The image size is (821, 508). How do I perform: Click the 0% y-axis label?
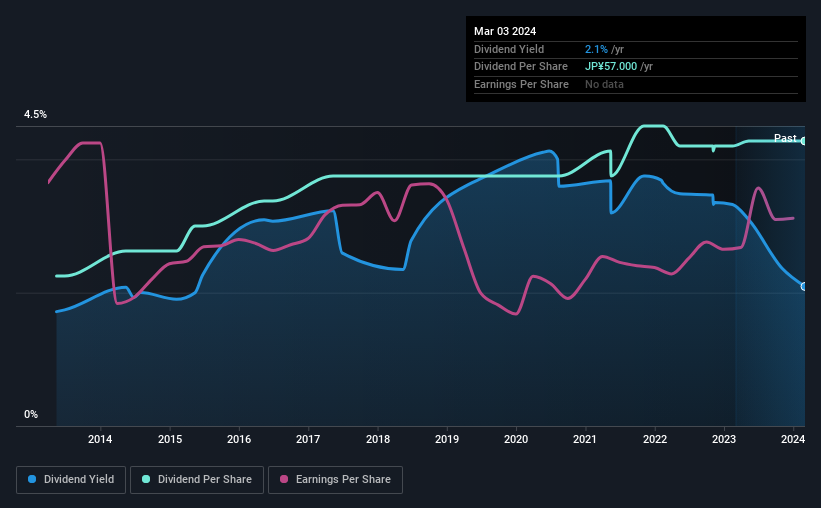click(x=31, y=414)
